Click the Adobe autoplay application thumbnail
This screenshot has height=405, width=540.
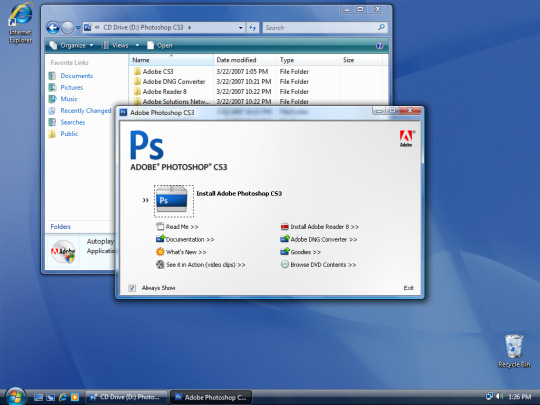pyautogui.click(x=63, y=252)
